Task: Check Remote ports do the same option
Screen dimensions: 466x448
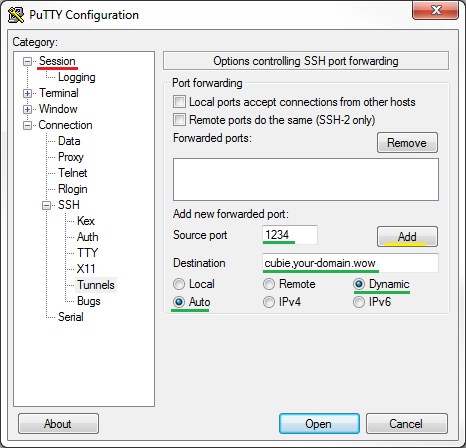Action: pos(179,120)
